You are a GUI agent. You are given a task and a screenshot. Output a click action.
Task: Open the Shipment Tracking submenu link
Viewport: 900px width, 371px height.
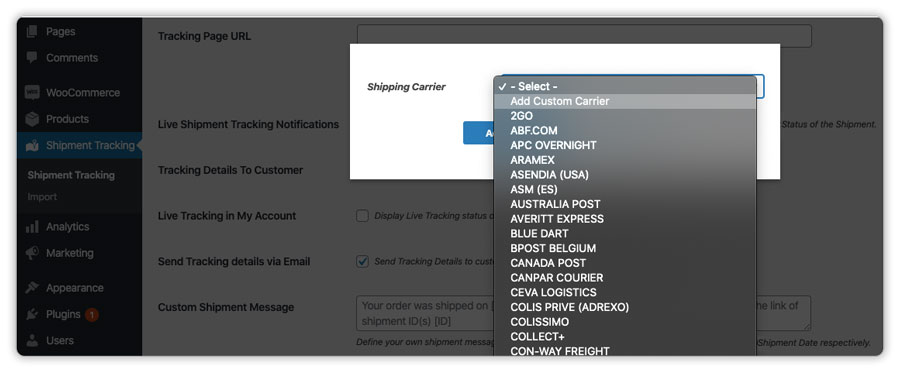click(x=71, y=175)
